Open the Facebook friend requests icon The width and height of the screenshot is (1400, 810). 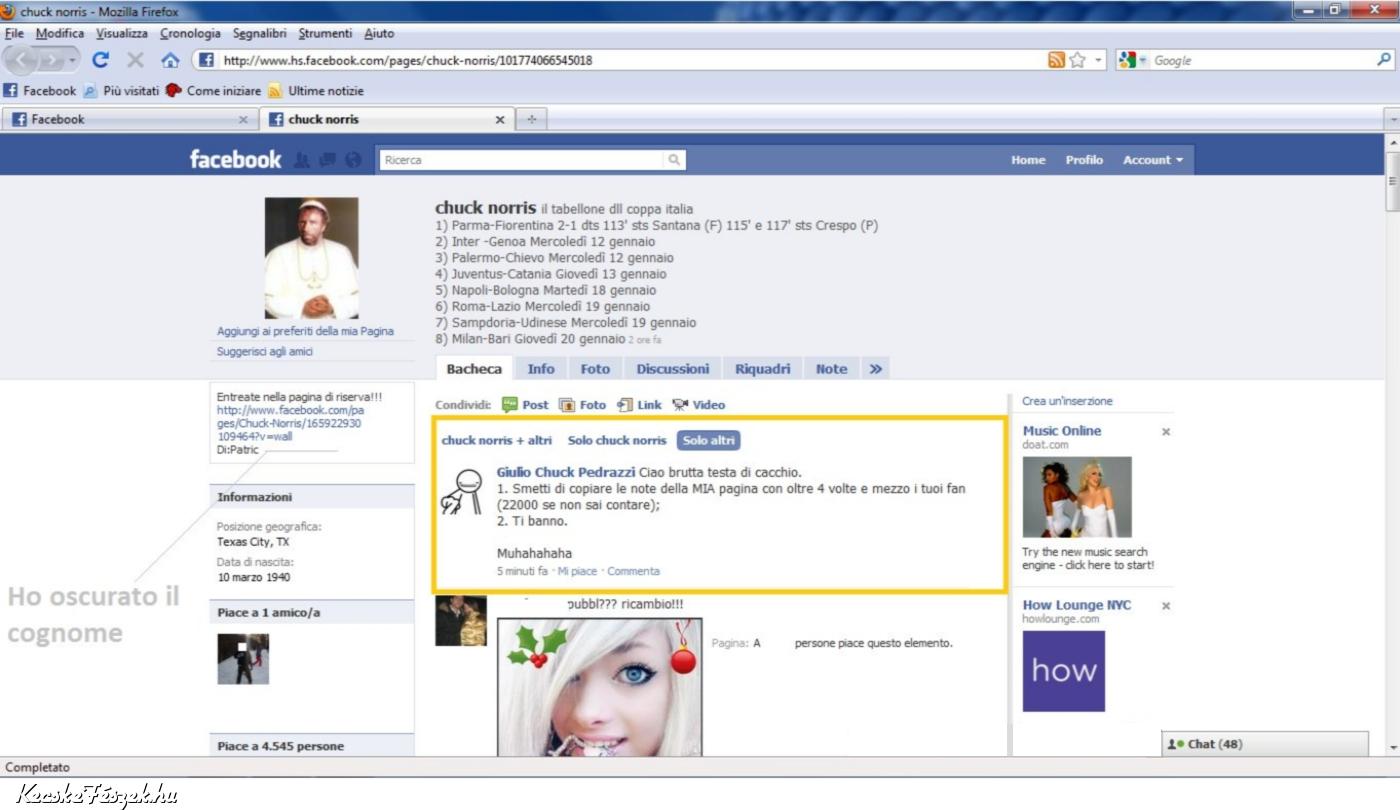(x=302, y=160)
